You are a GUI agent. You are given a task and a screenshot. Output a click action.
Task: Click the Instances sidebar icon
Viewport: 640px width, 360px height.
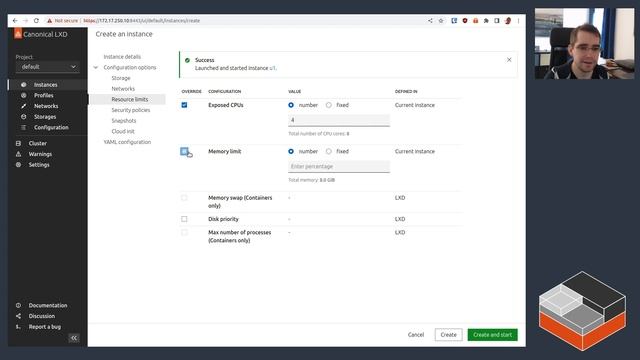(x=24, y=84)
